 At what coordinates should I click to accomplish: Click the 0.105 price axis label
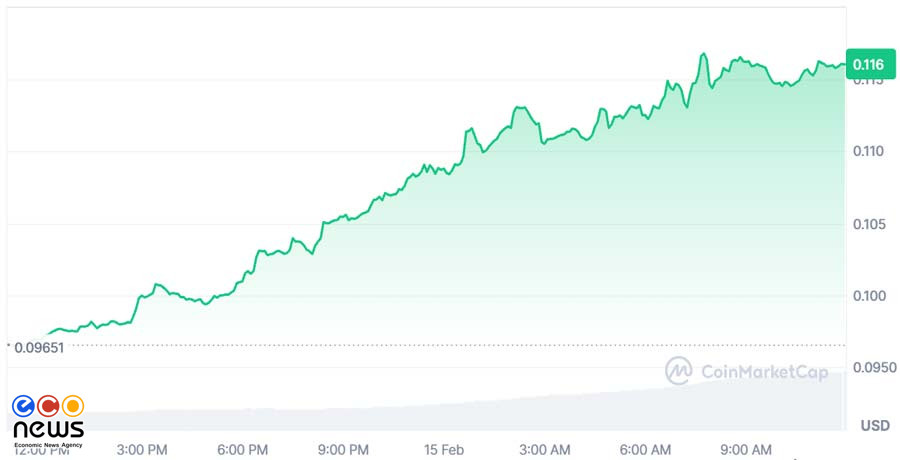pyautogui.click(x=868, y=224)
